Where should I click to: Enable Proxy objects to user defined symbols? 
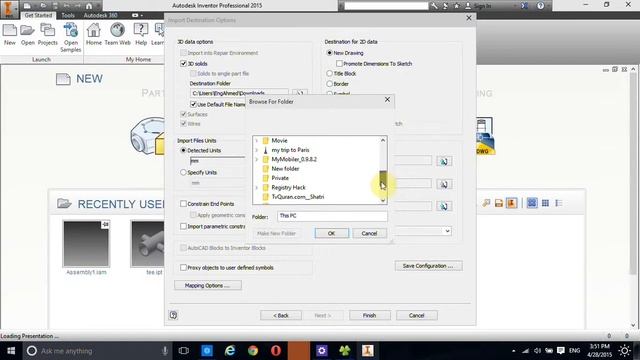[183, 268]
